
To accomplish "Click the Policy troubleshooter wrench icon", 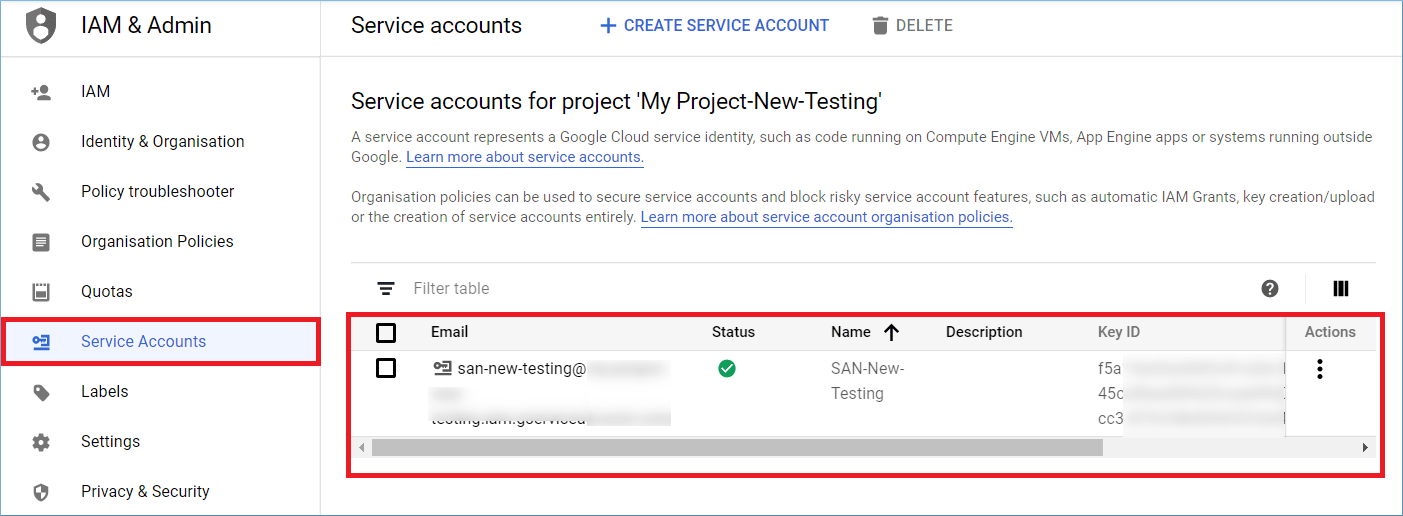I will (41, 192).
